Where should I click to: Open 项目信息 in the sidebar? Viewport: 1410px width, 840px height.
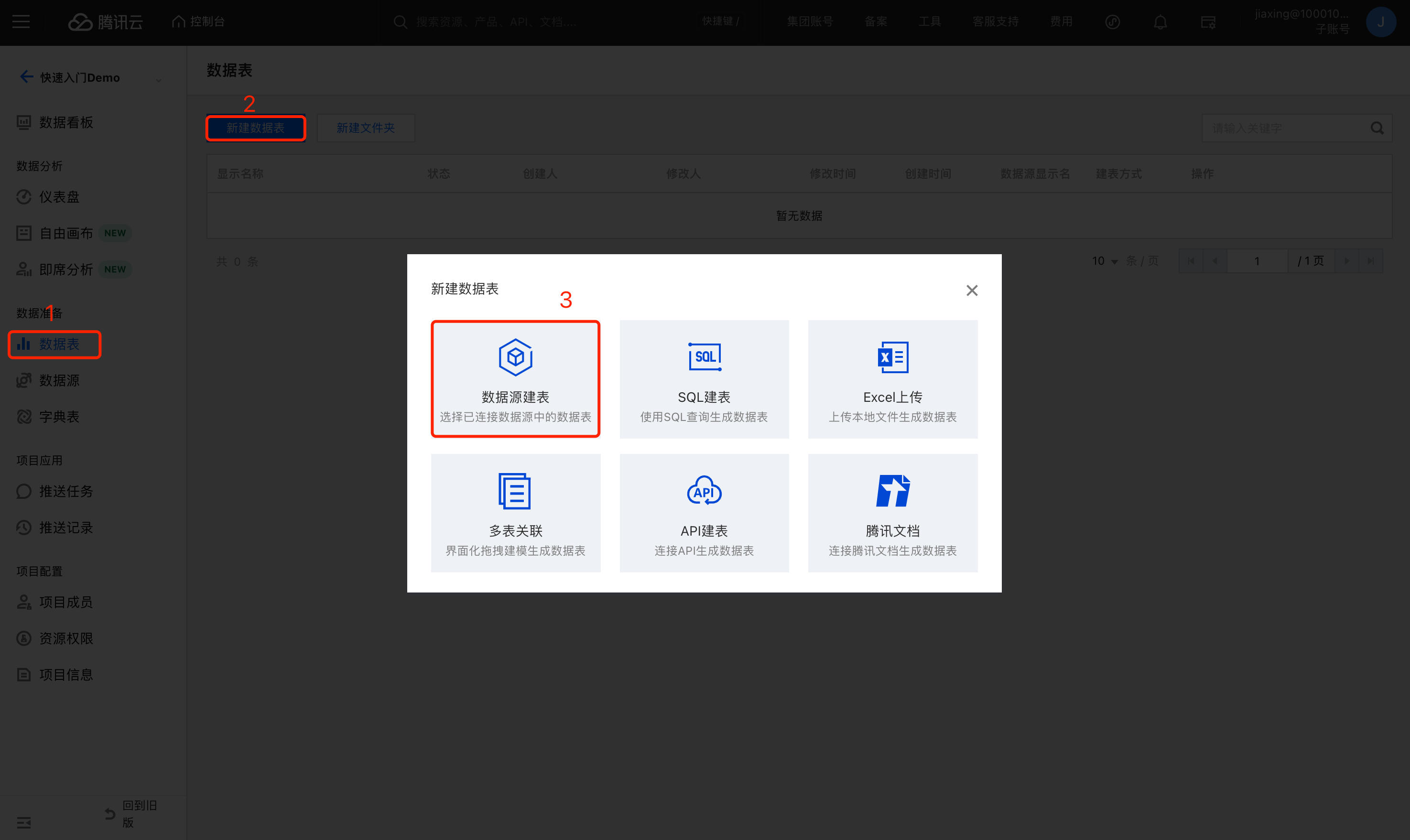(55, 675)
